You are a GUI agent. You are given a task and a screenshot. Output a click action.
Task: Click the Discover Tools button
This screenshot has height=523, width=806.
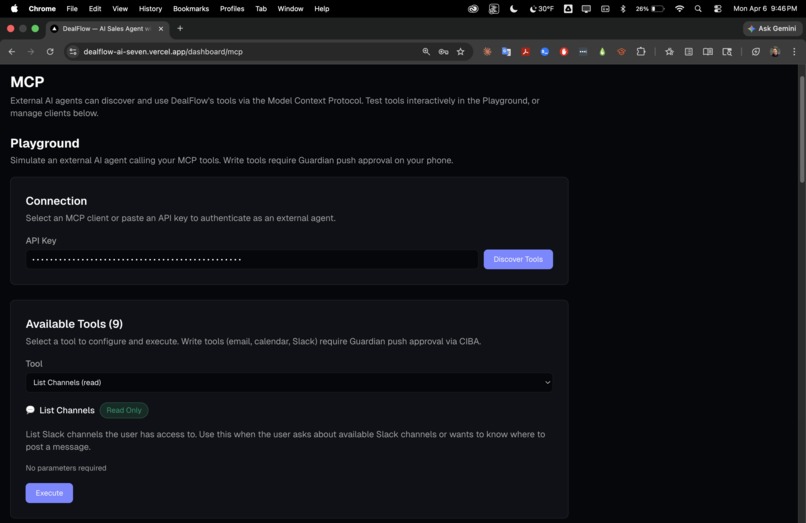pos(518,259)
